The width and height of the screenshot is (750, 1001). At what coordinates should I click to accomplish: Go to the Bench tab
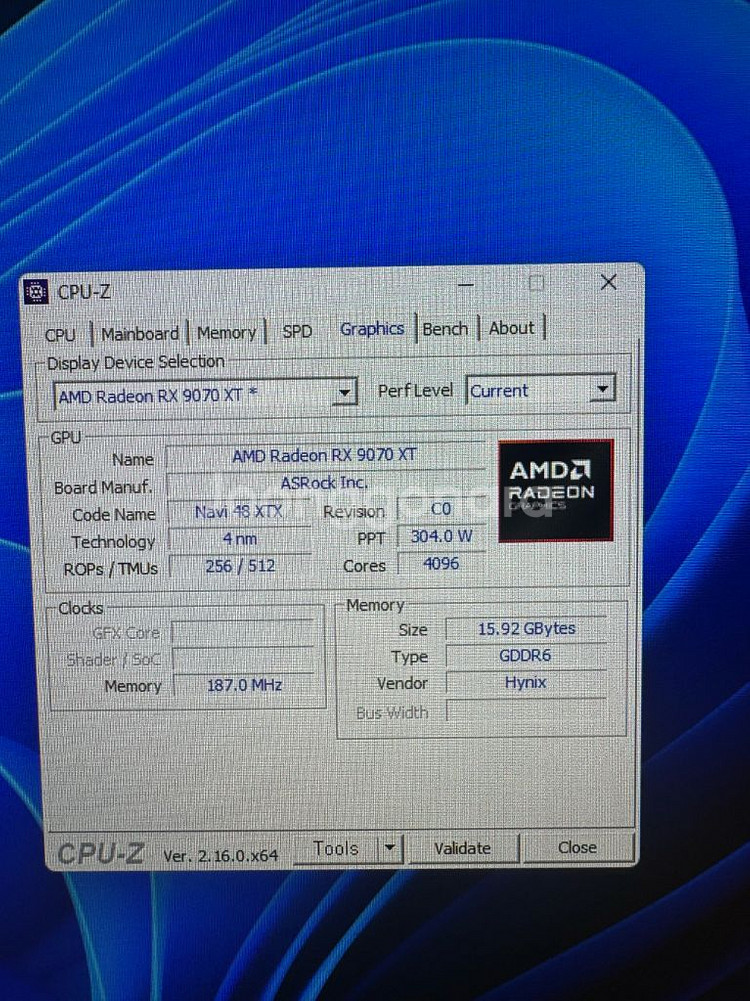click(446, 329)
